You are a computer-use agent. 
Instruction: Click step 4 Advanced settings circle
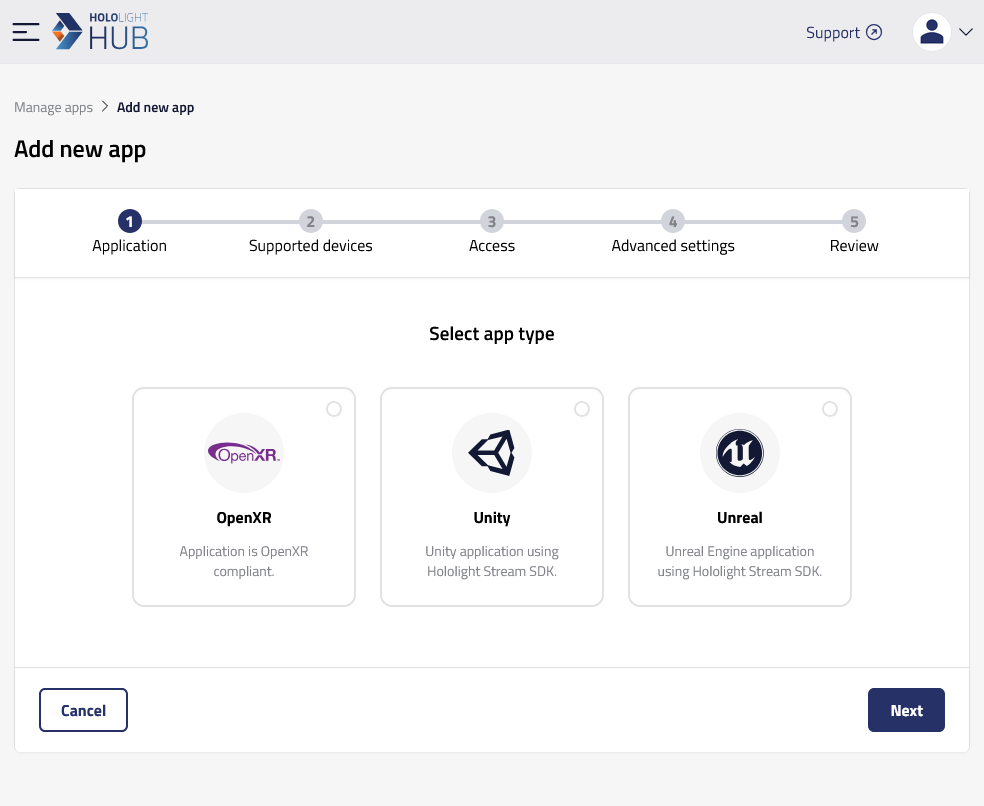673,221
